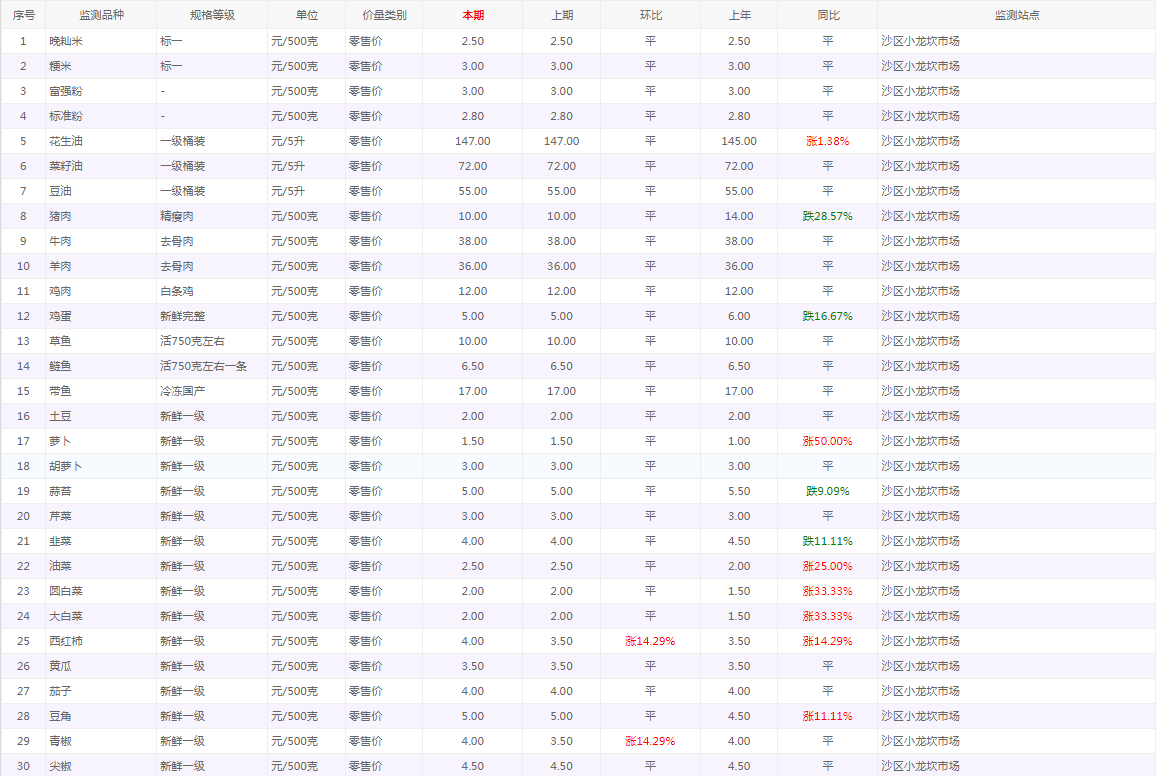Select the 尖椒 product name cell
This screenshot has height=776, width=1156.
(x=61, y=766)
